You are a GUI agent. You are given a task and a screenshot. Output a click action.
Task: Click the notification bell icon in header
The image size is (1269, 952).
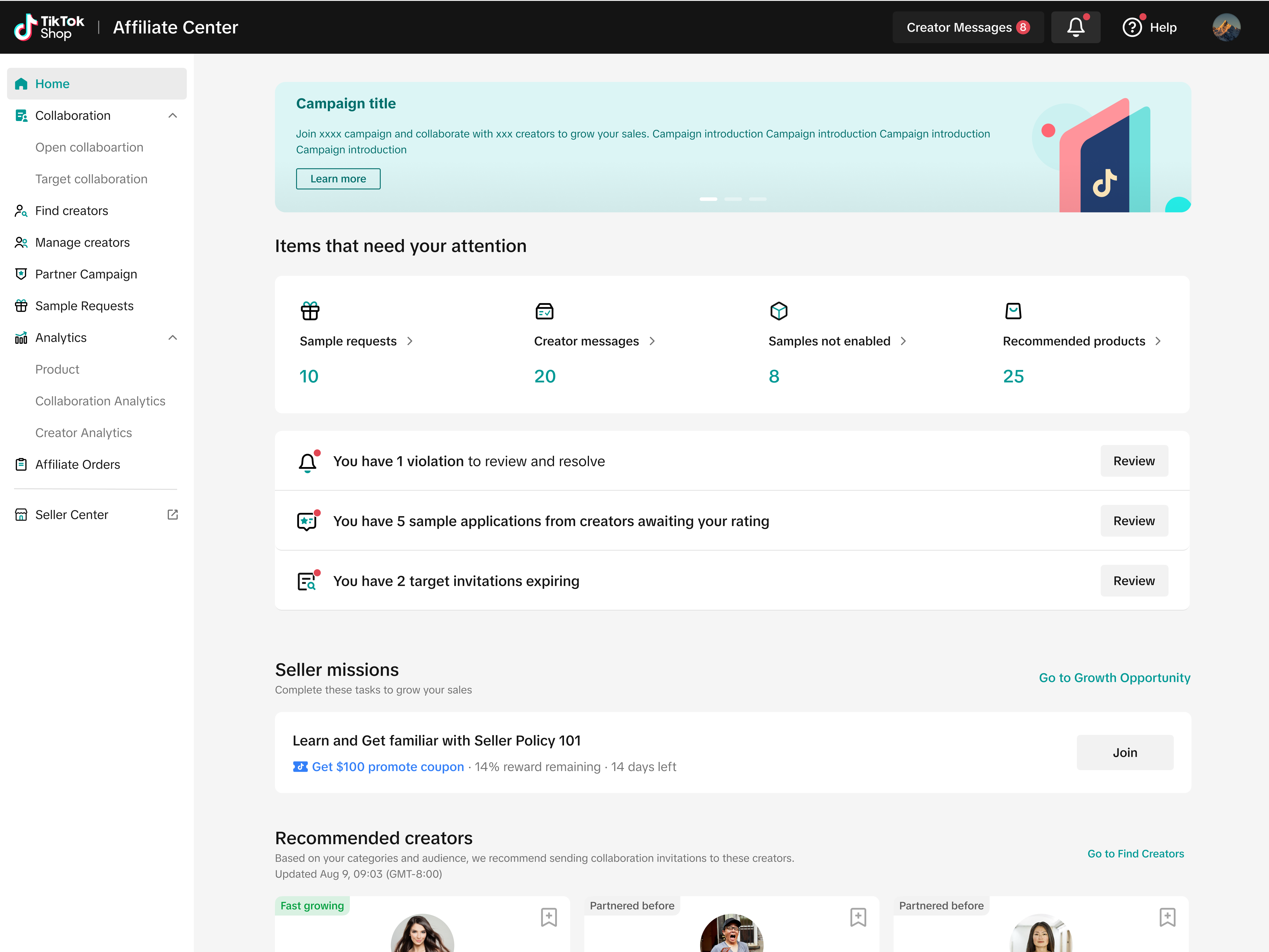point(1075,27)
